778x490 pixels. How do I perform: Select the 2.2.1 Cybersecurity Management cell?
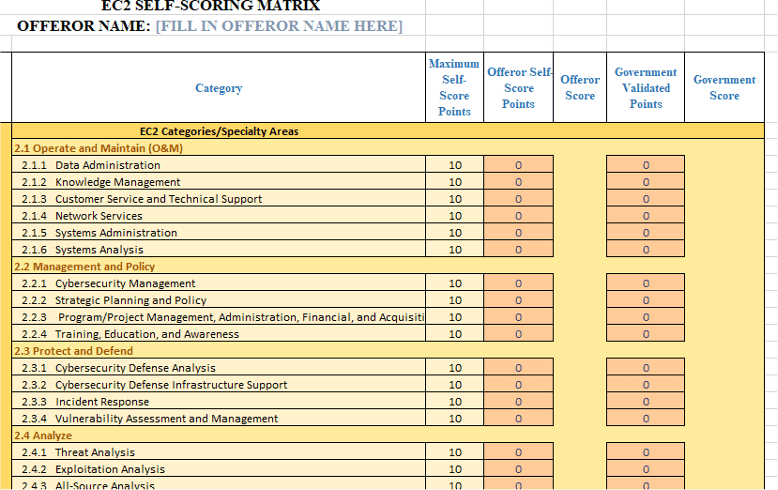(x=218, y=283)
